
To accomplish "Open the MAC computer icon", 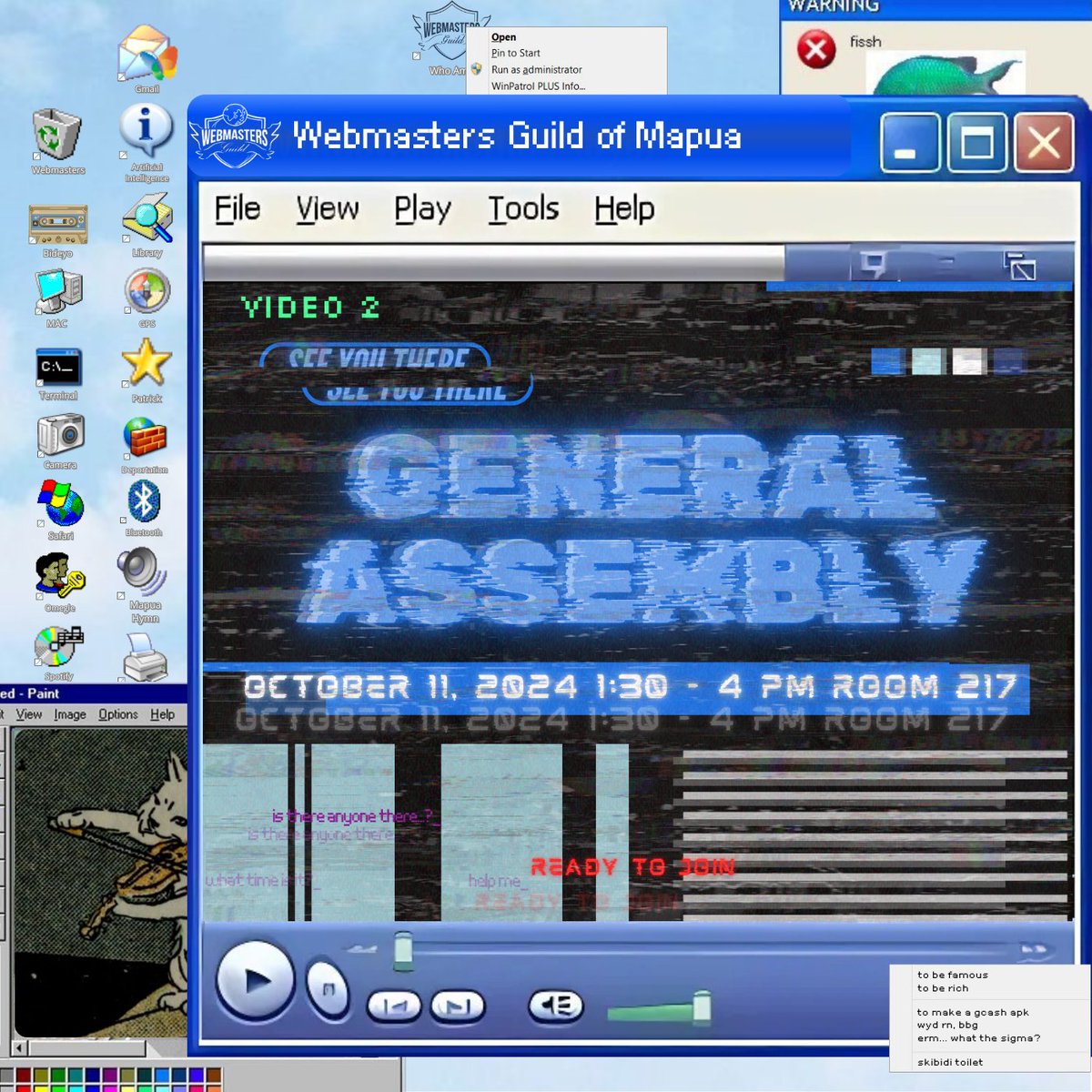I will tap(58, 293).
